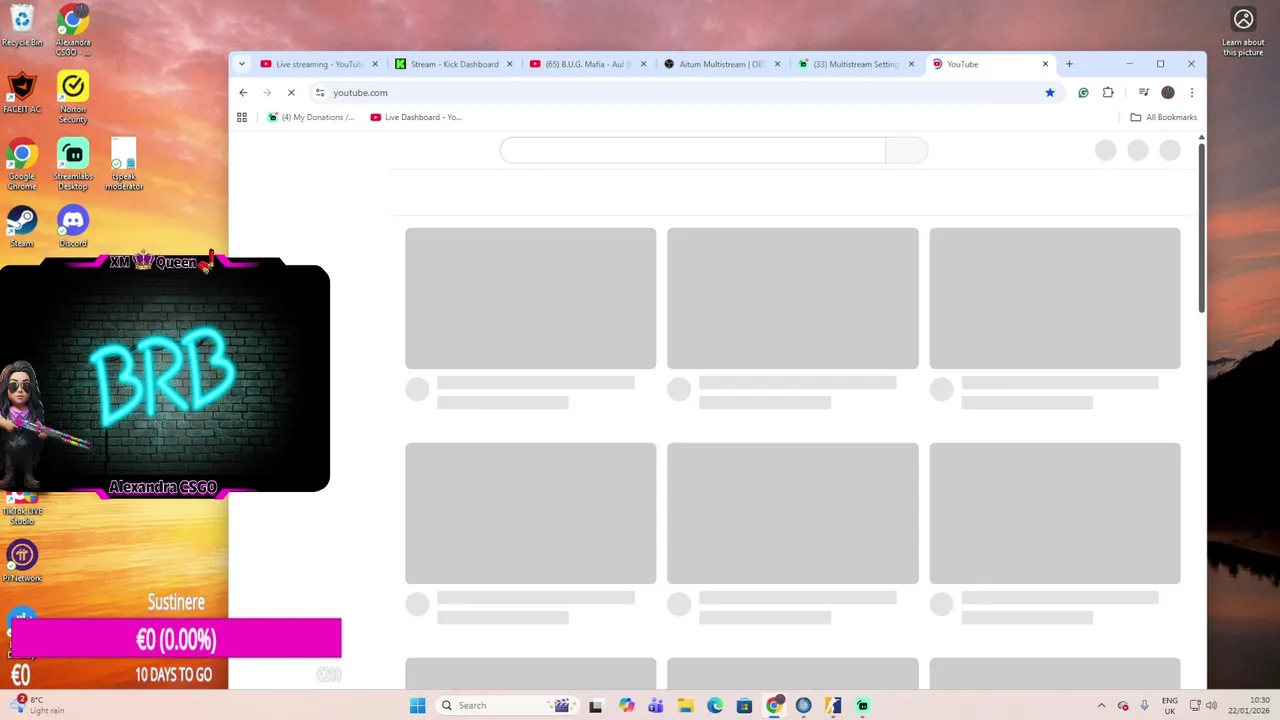Viewport: 1280px width, 720px height.
Task: Click the YouTube search box placeholder
Action: (692, 150)
